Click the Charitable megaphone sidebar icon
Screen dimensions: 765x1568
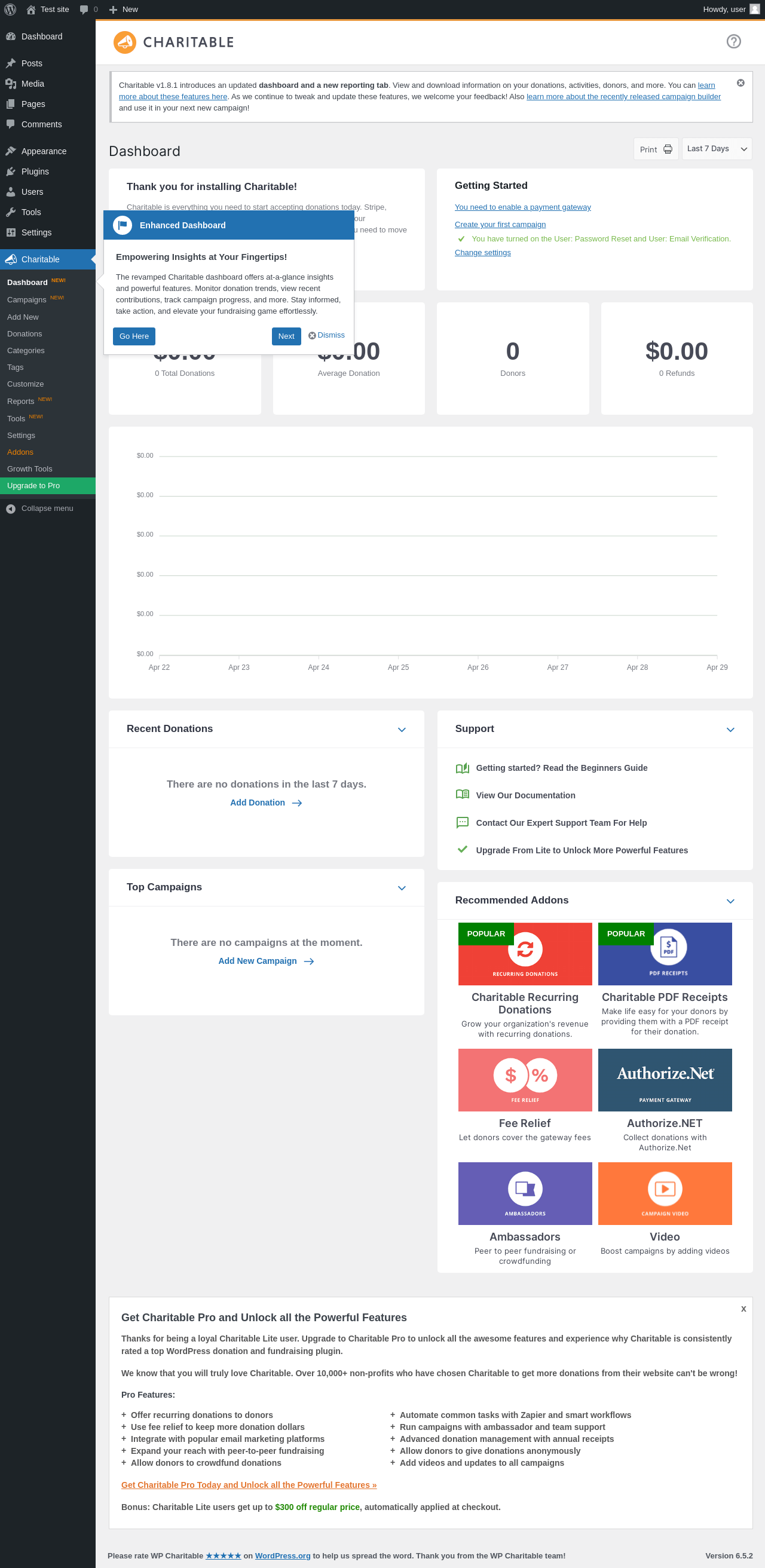[x=10, y=259]
